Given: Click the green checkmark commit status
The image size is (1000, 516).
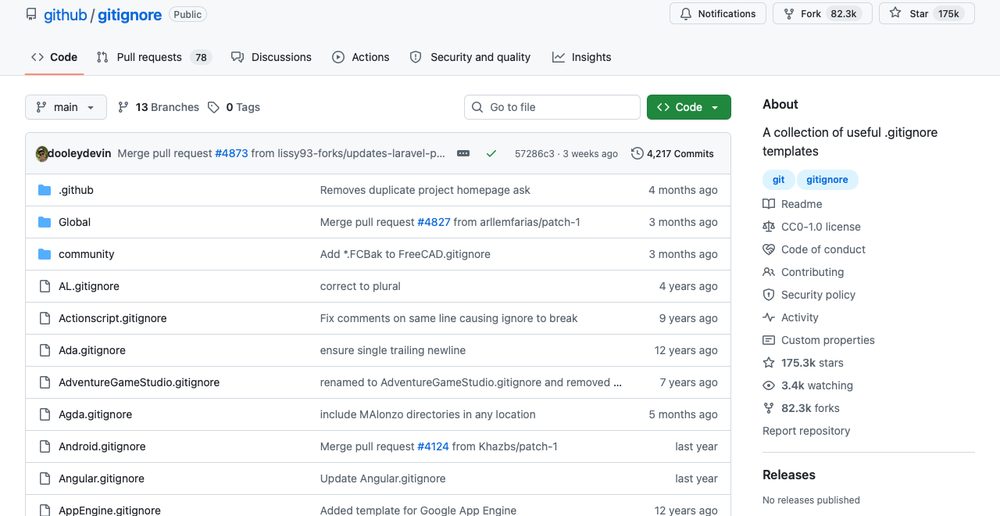Looking at the screenshot, I should (491, 154).
